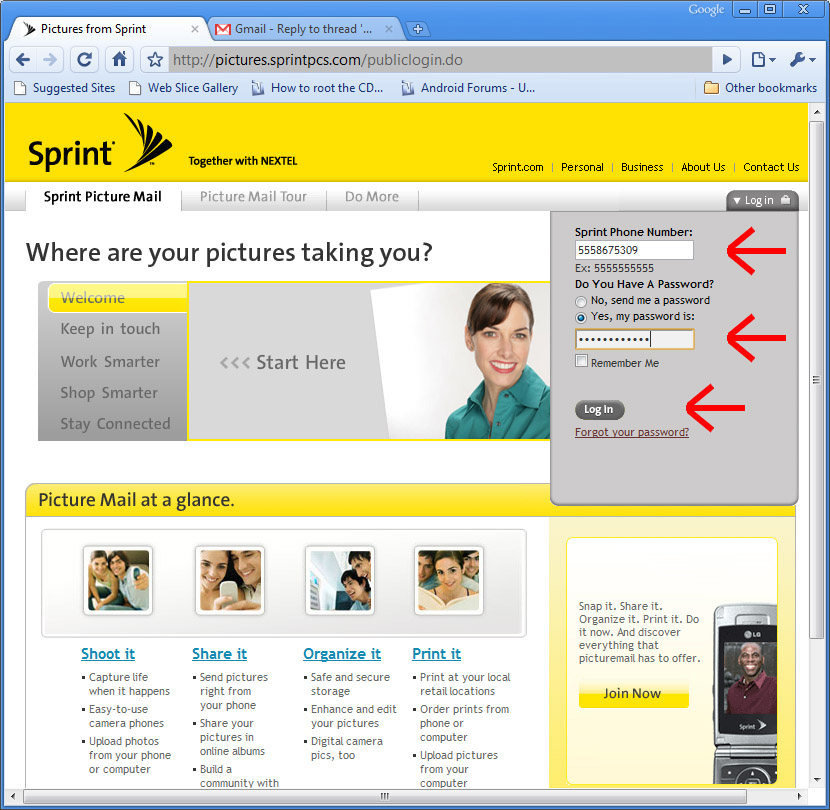Go back with the browser back arrow
This screenshot has width=830, height=810.
pos(23,59)
